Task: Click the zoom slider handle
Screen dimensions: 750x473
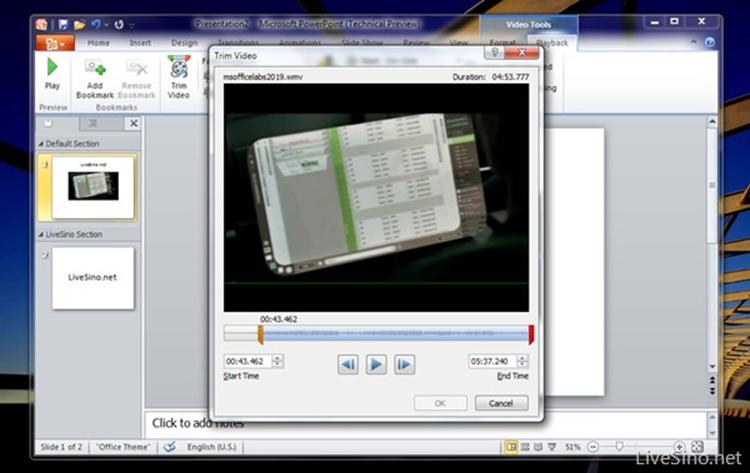Action: pyautogui.click(x=619, y=447)
